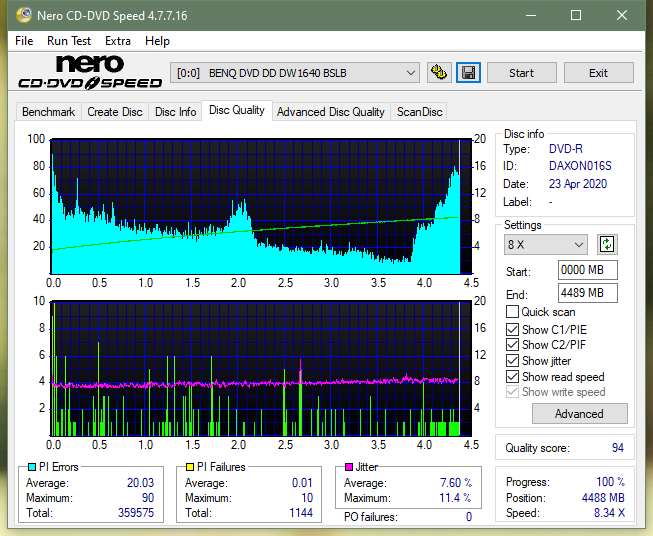
Task: Click PI Failures total 1144
Action: pos(301,513)
